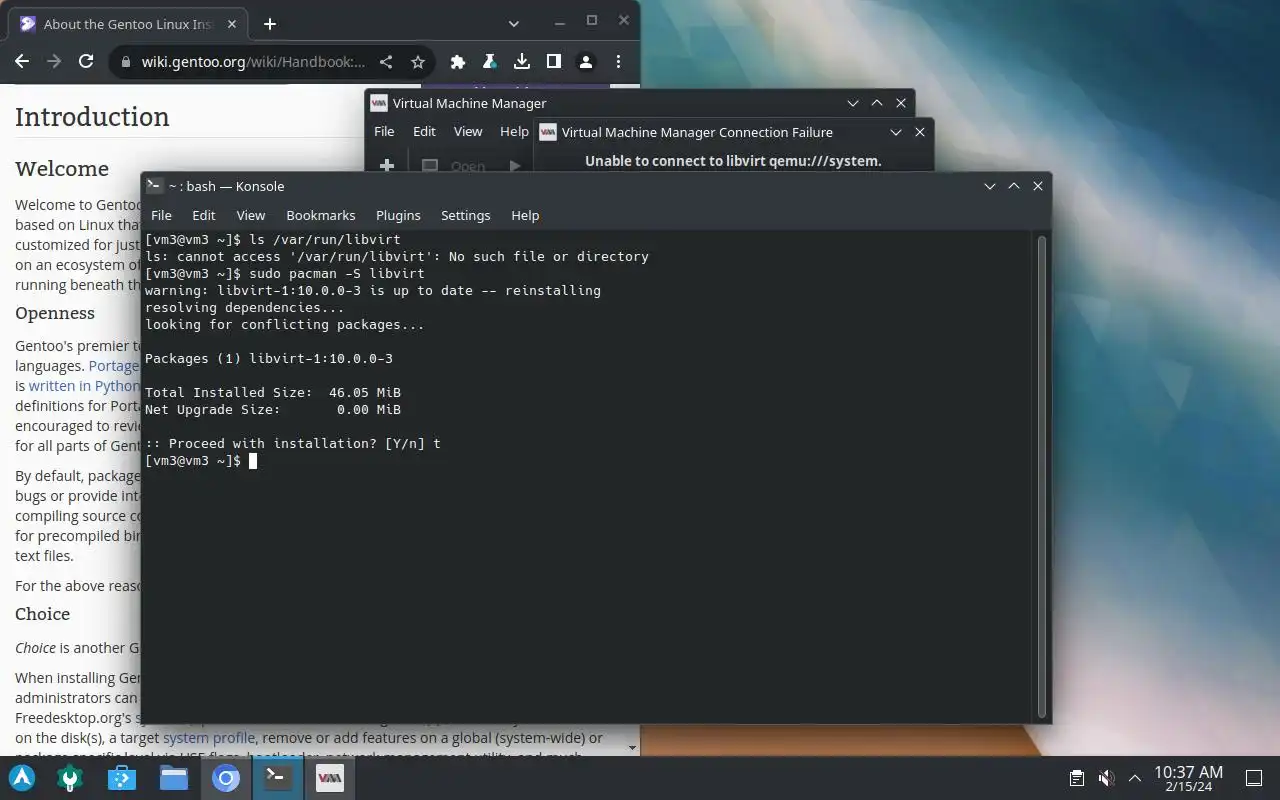
Task: Open the muted volume tray icon
Action: coord(1106,778)
